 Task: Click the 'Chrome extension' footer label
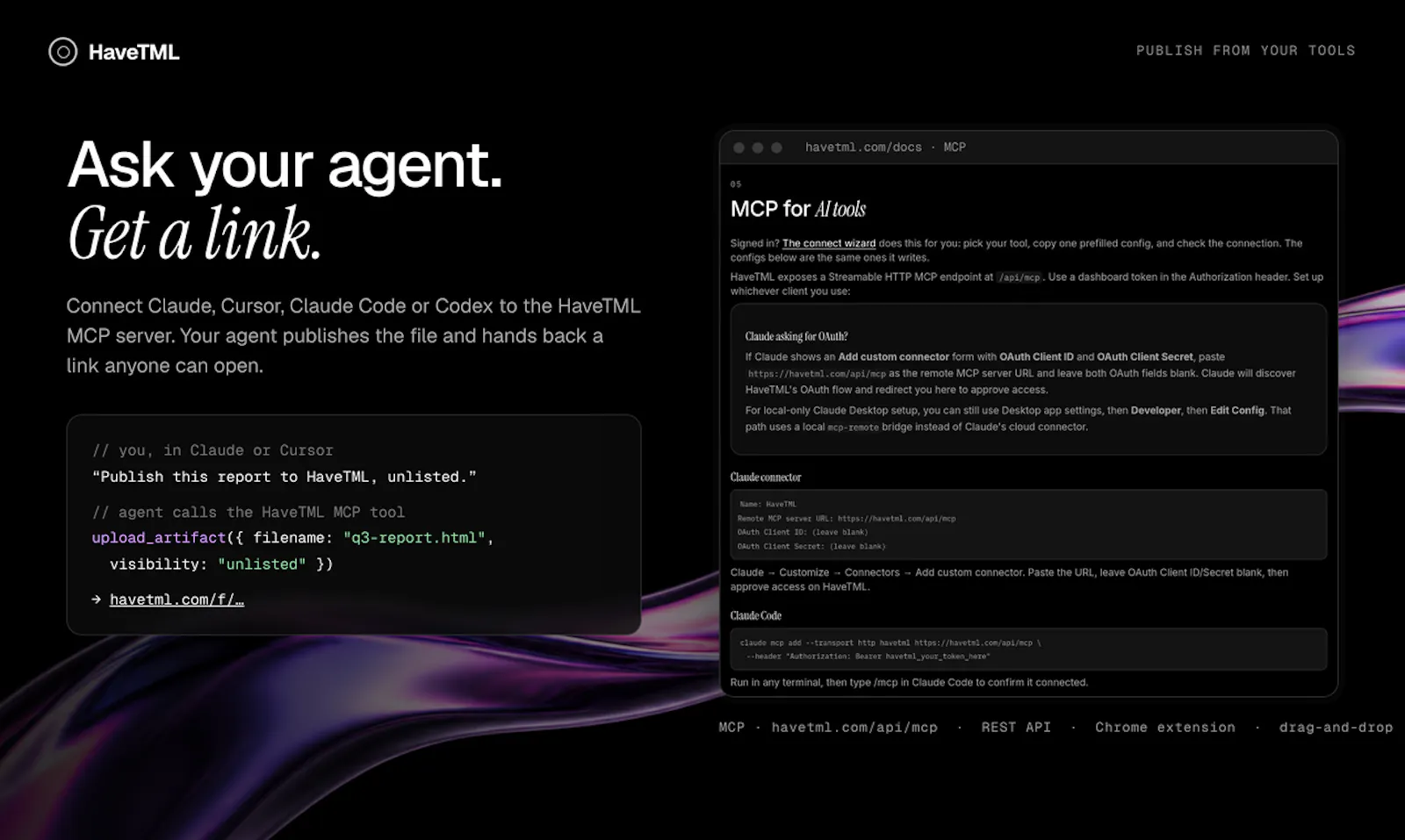coord(1165,728)
